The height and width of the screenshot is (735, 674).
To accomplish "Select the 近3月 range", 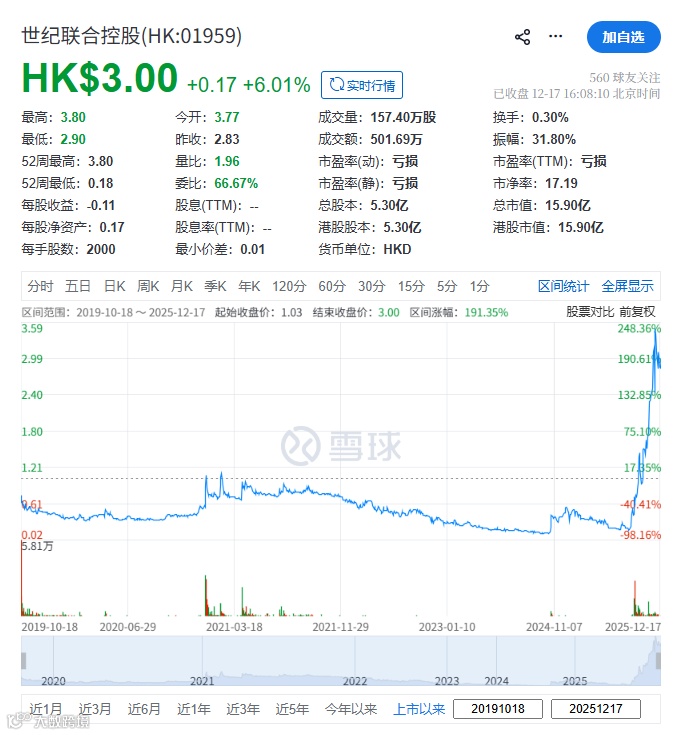I will pos(95,709).
